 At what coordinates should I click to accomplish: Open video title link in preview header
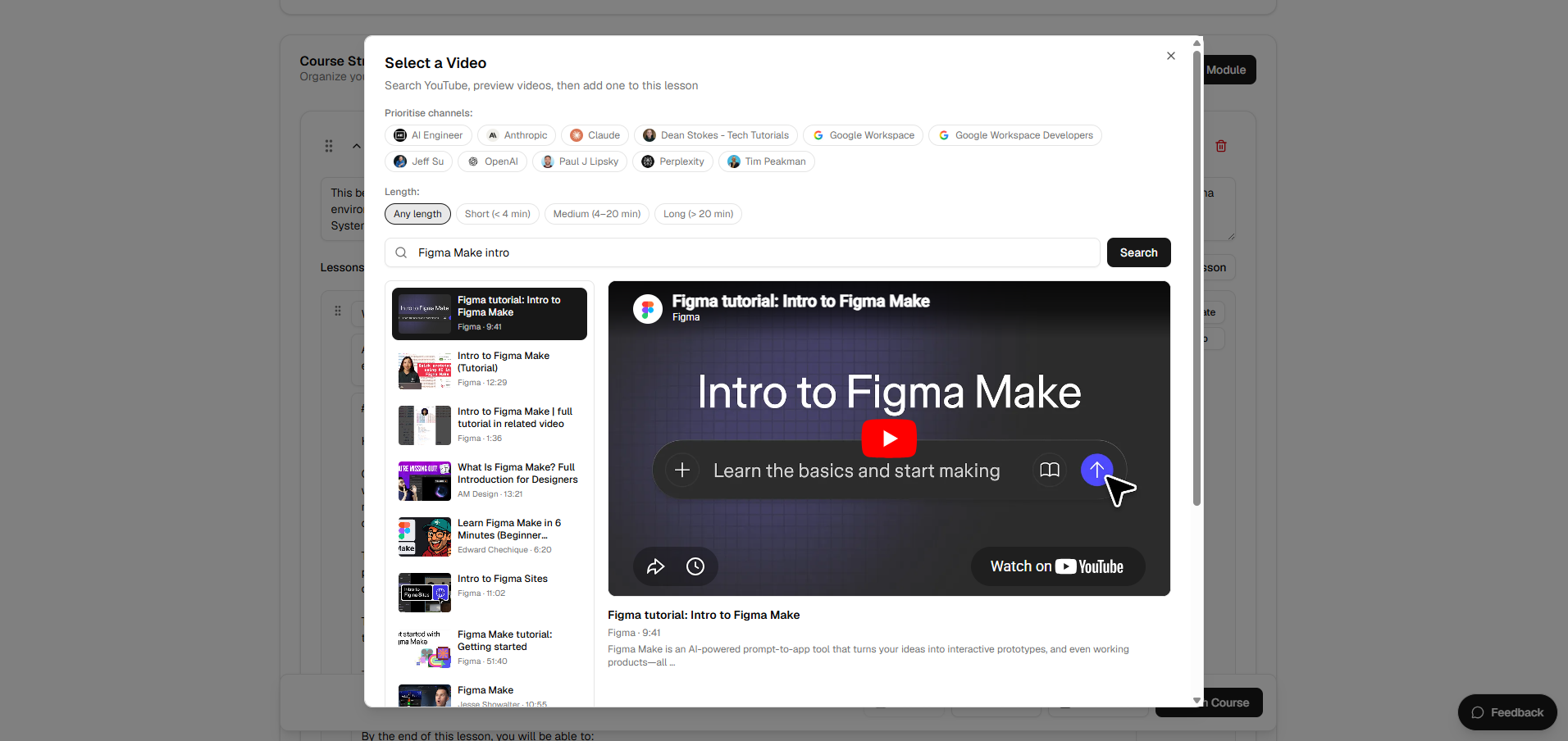(800, 302)
